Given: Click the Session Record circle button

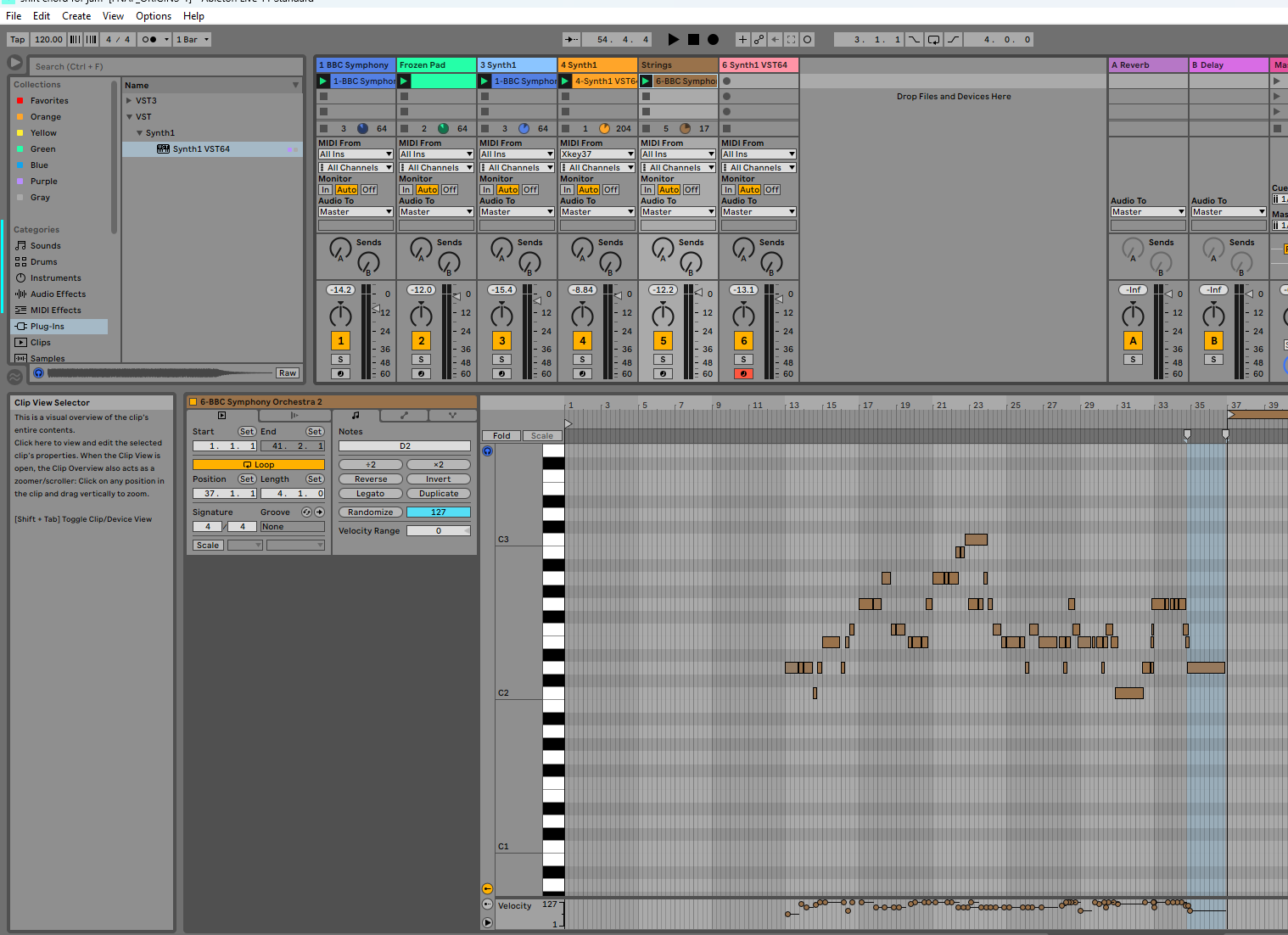Looking at the screenshot, I should (x=807, y=39).
